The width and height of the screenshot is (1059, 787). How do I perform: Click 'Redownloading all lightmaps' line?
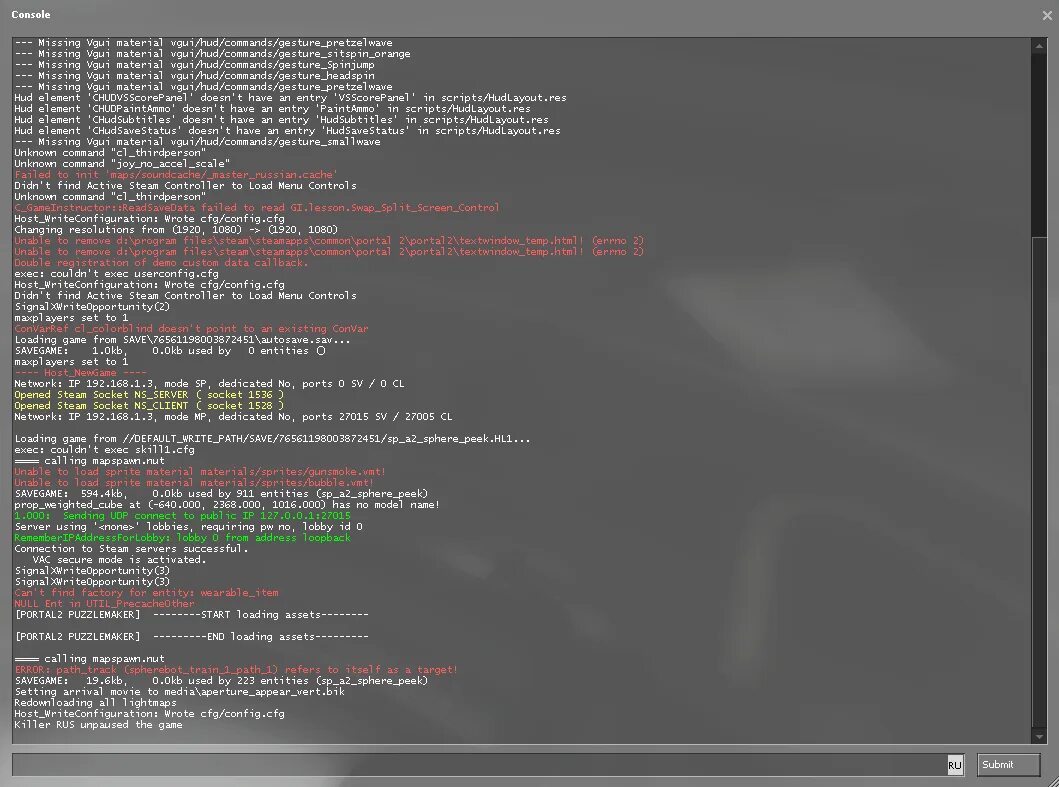click(95, 703)
